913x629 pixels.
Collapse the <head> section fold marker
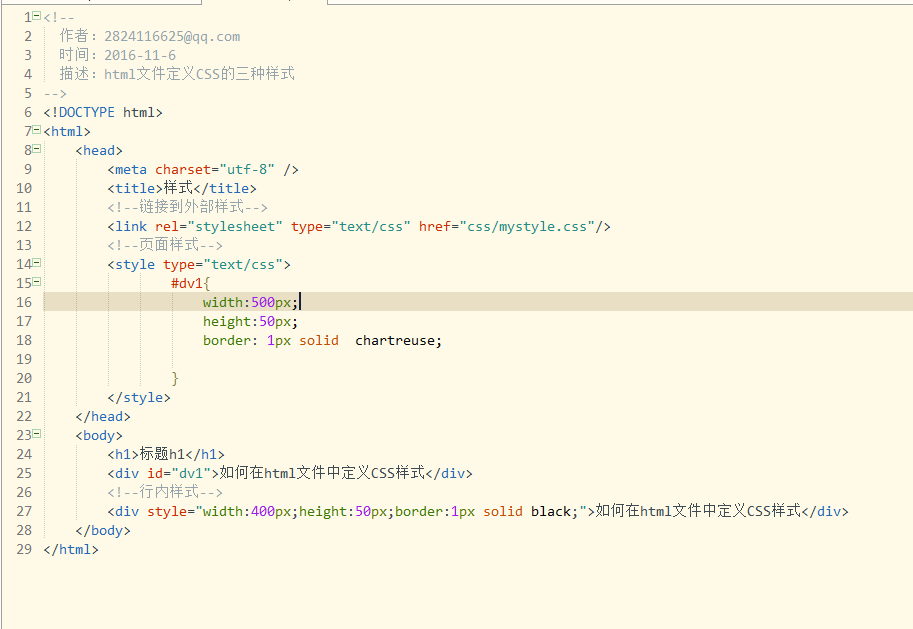point(37,149)
